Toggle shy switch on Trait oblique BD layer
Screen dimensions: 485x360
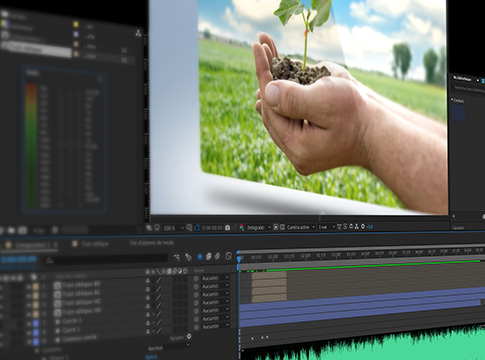(x=148, y=281)
